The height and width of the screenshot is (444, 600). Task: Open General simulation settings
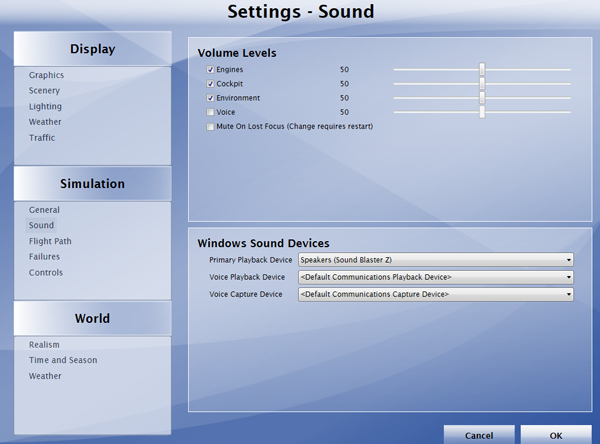(x=44, y=210)
